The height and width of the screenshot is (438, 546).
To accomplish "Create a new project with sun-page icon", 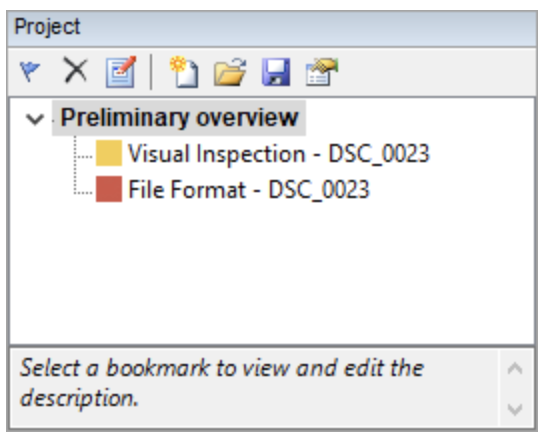I will tap(185, 71).
